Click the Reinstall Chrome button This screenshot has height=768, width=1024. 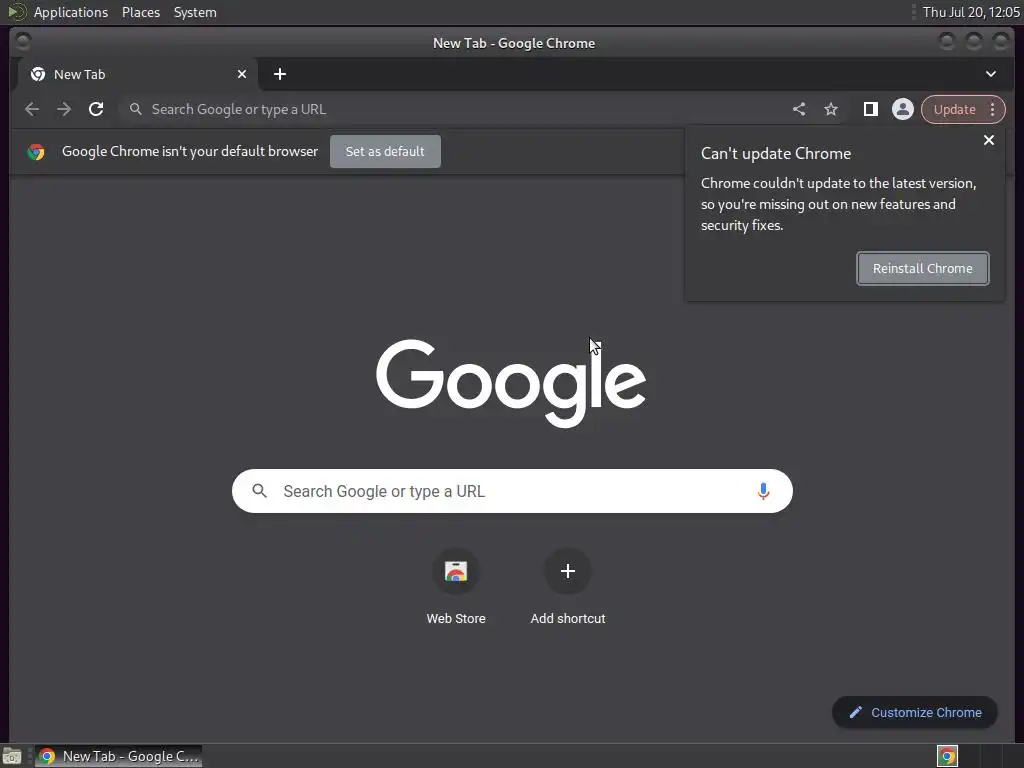(923, 268)
